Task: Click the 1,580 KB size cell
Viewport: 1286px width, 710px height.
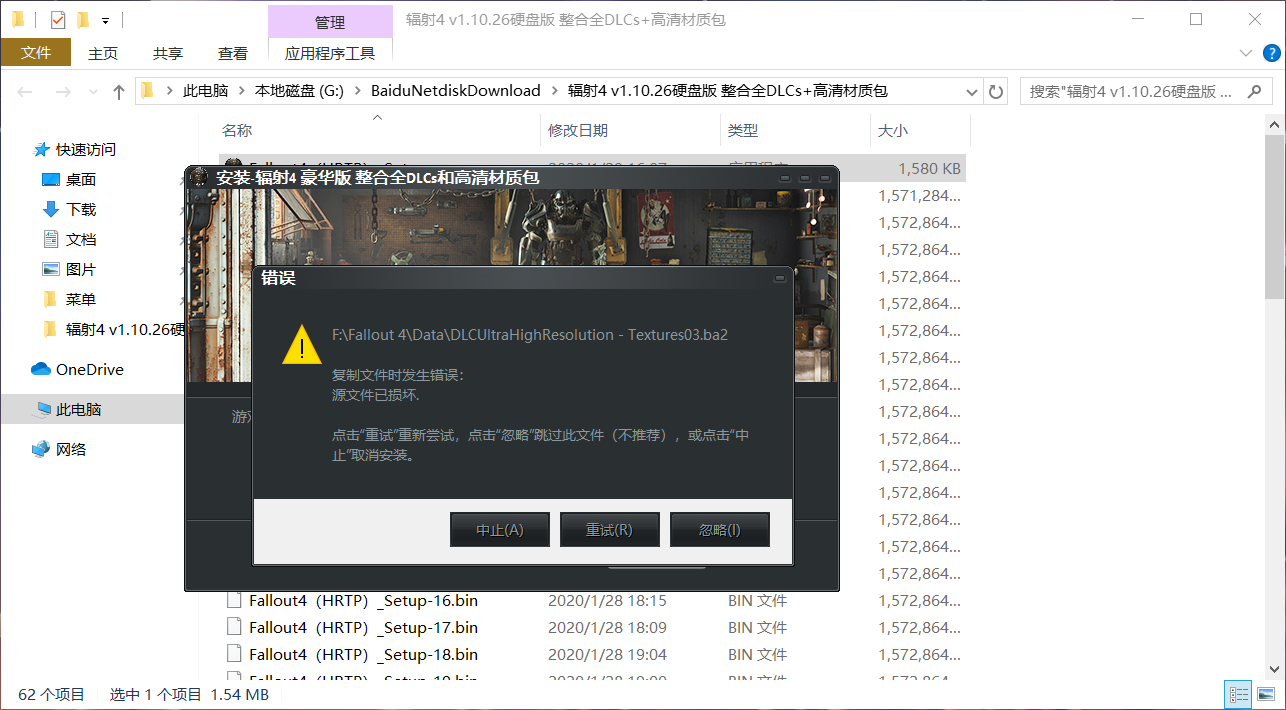Action: [929, 169]
